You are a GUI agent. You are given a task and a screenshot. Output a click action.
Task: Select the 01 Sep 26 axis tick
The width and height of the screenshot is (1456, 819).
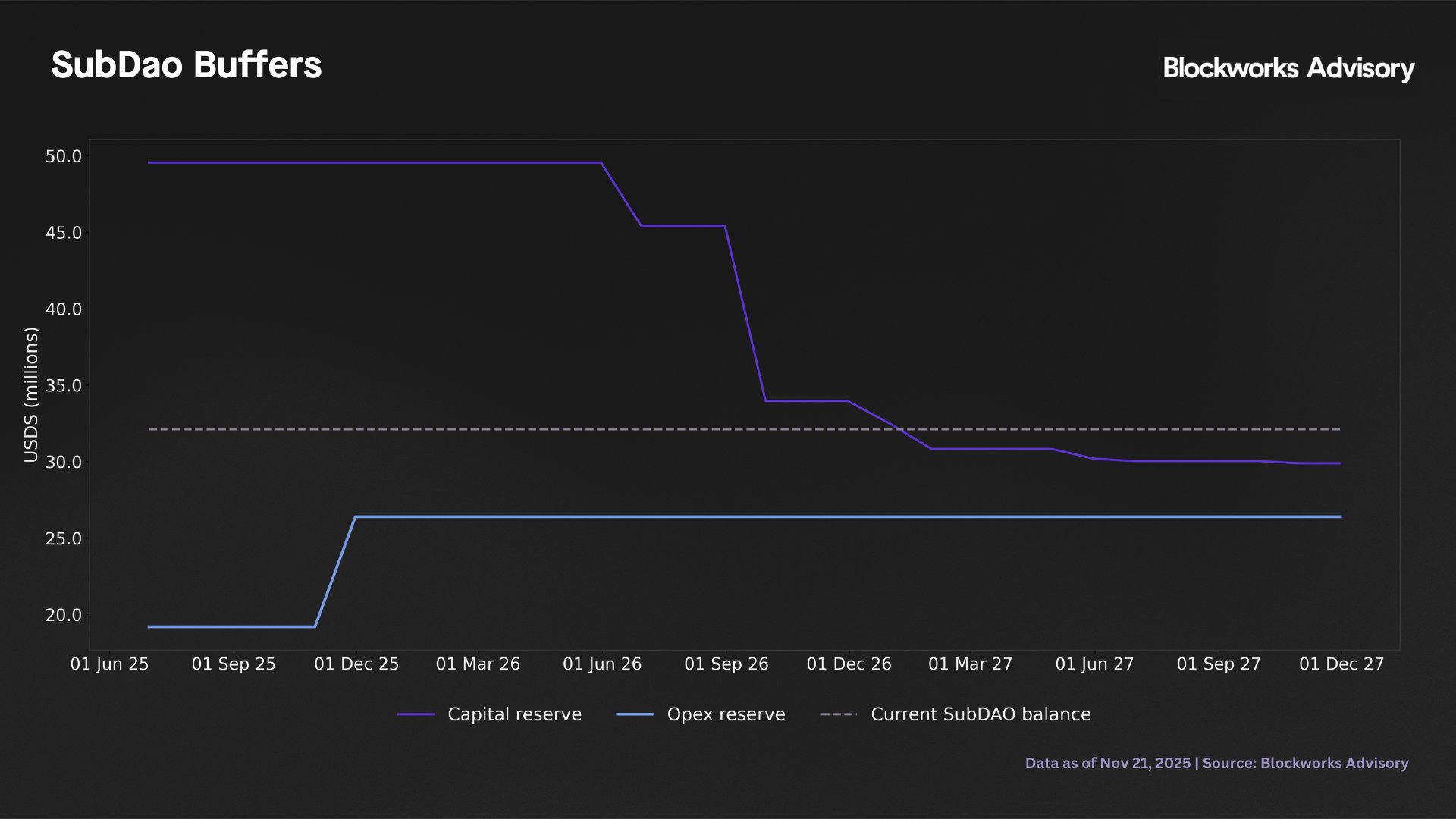click(x=726, y=664)
